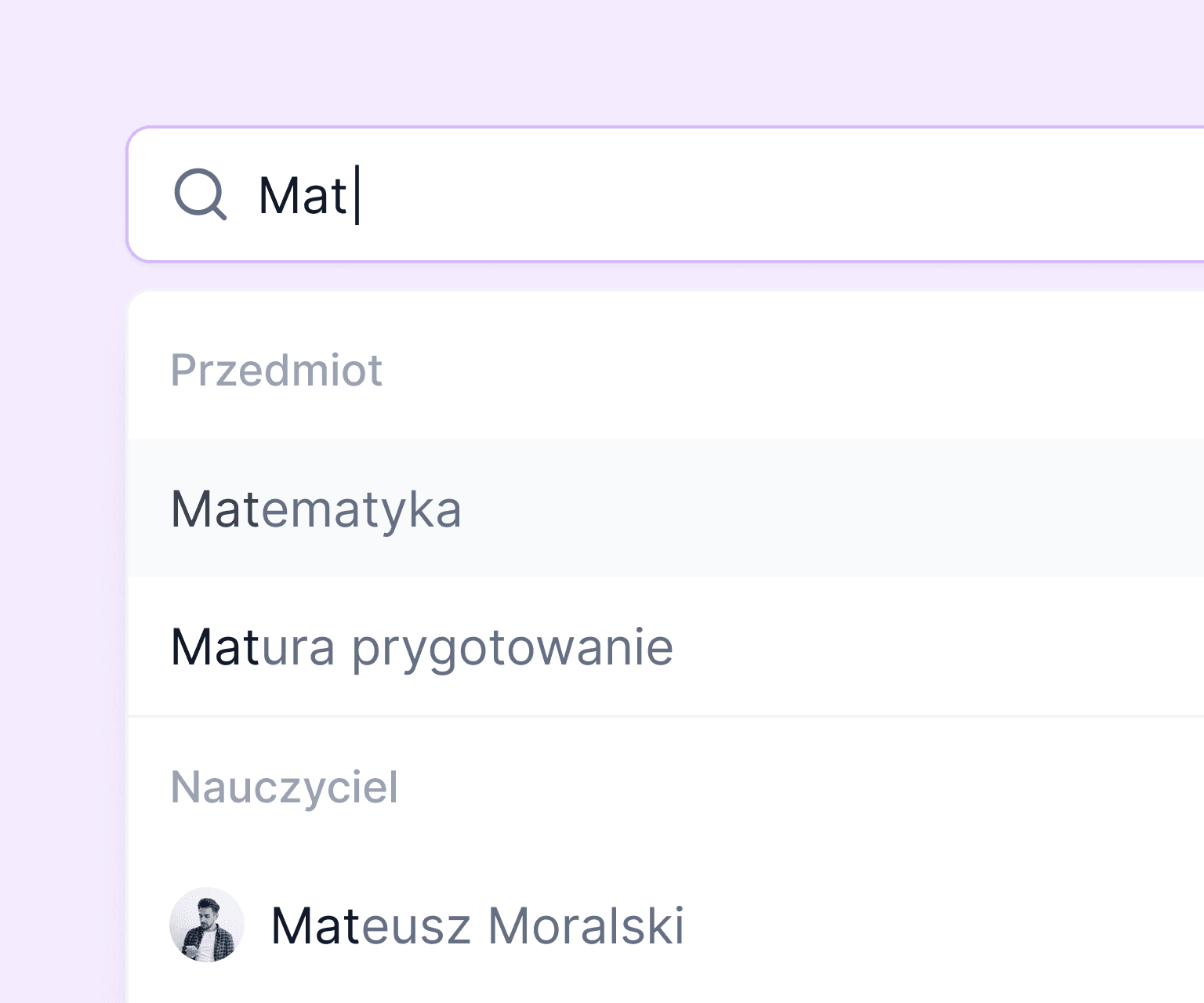Select the Matematyka subject suggestion

pyautogui.click(x=316, y=509)
